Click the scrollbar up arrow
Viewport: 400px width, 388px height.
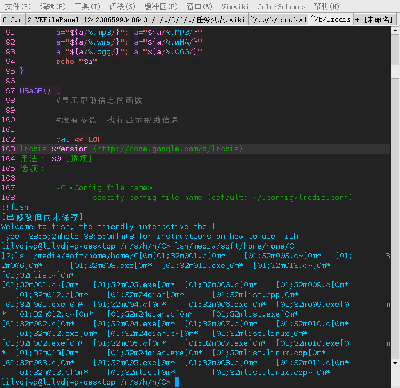pos(395,30)
